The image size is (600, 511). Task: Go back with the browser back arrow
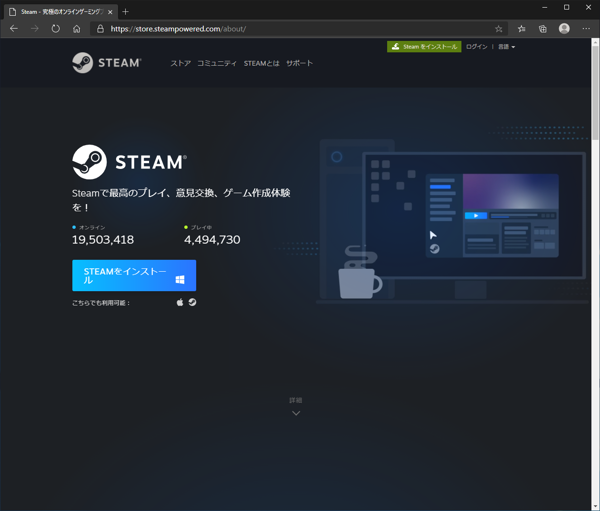coord(14,29)
